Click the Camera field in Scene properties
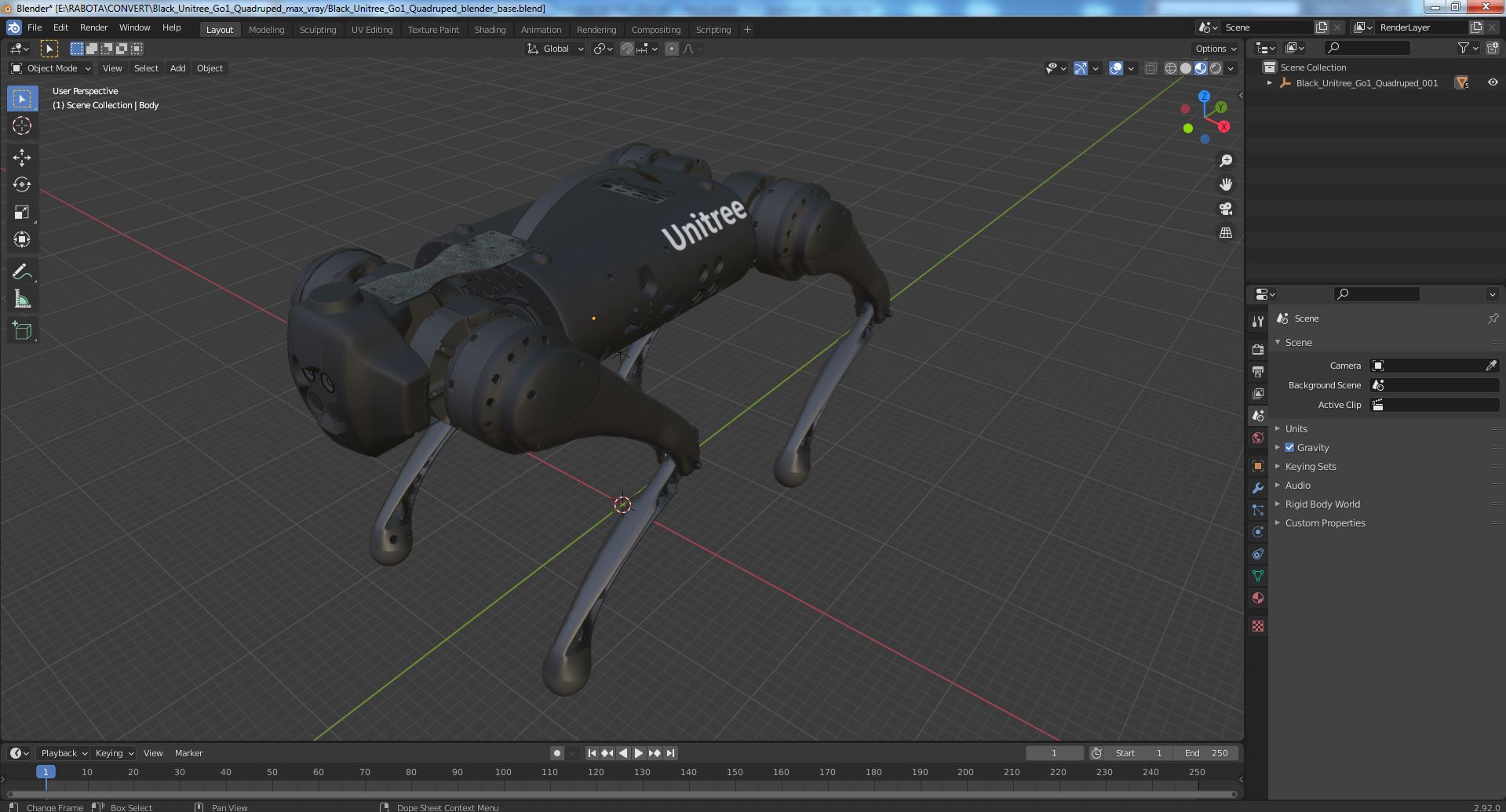The height and width of the screenshot is (812, 1506). coord(1434,366)
